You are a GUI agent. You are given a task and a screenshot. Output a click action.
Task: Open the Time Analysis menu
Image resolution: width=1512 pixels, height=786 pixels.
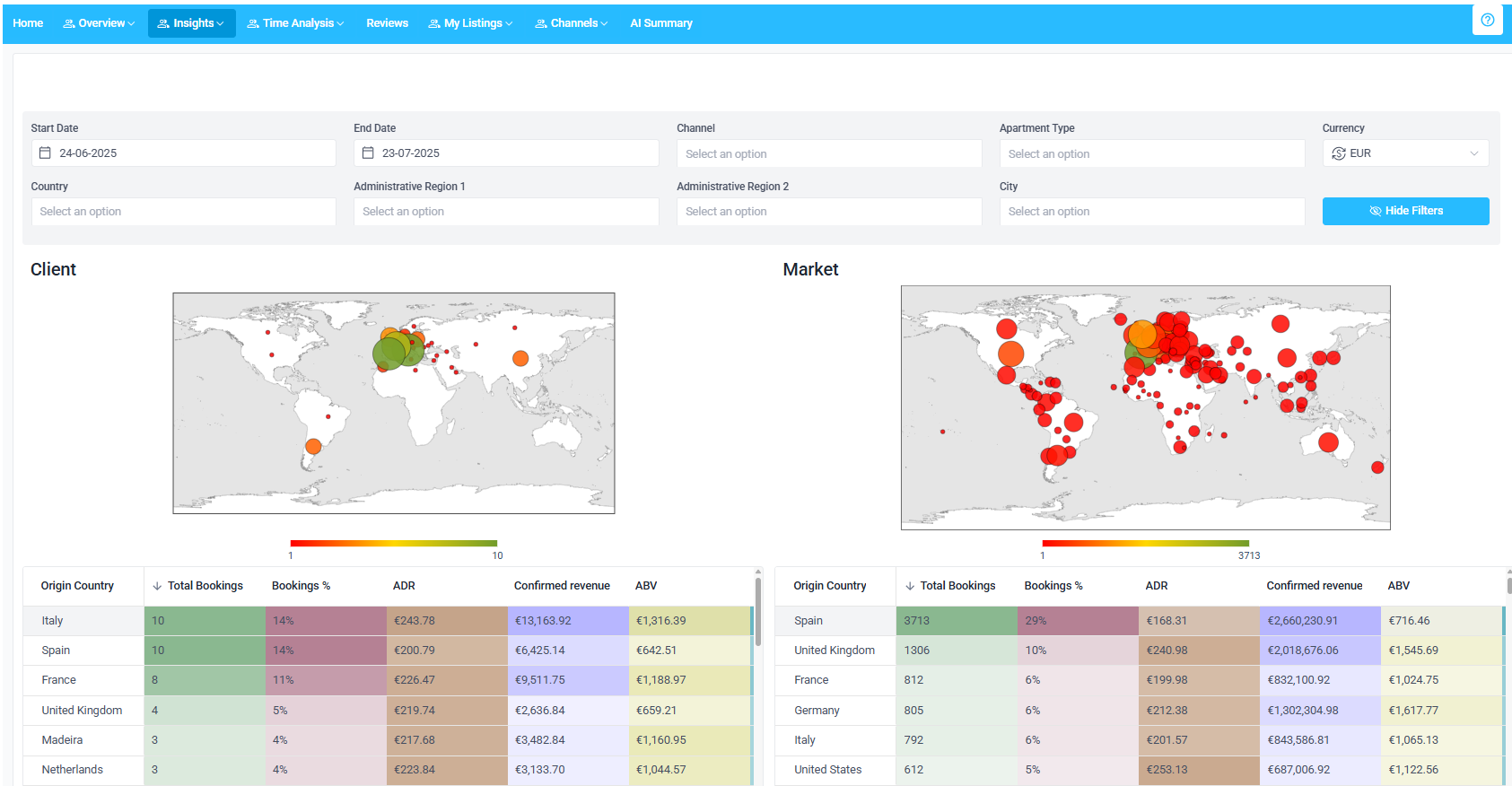[x=295, y=23]
